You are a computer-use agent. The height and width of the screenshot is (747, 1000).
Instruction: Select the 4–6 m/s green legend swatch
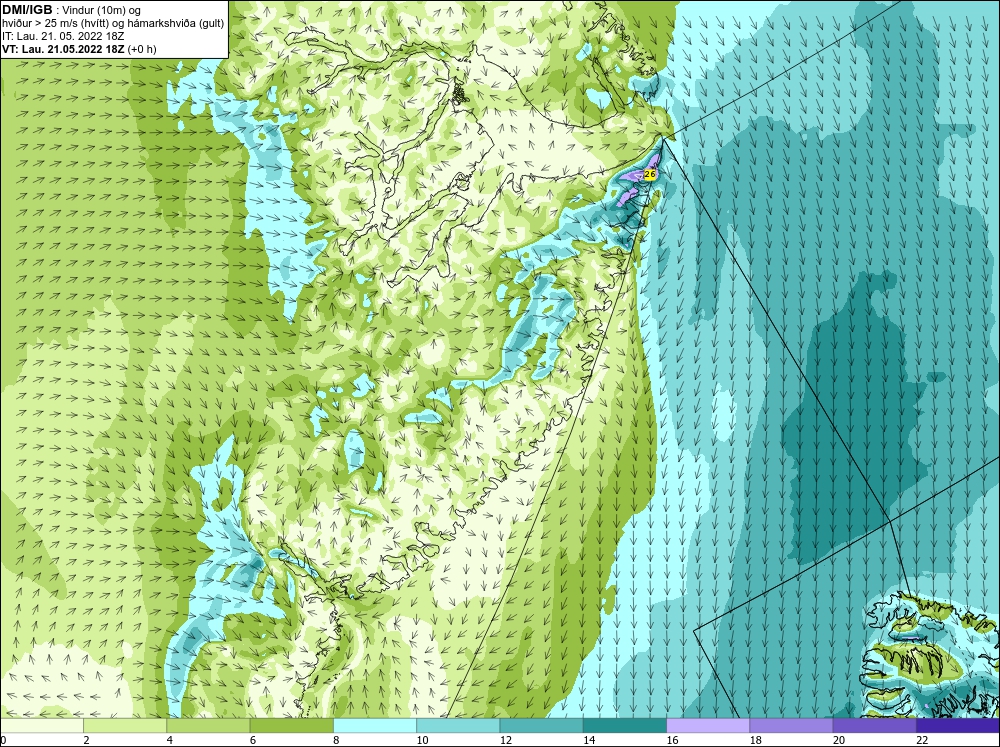[208, 726]
